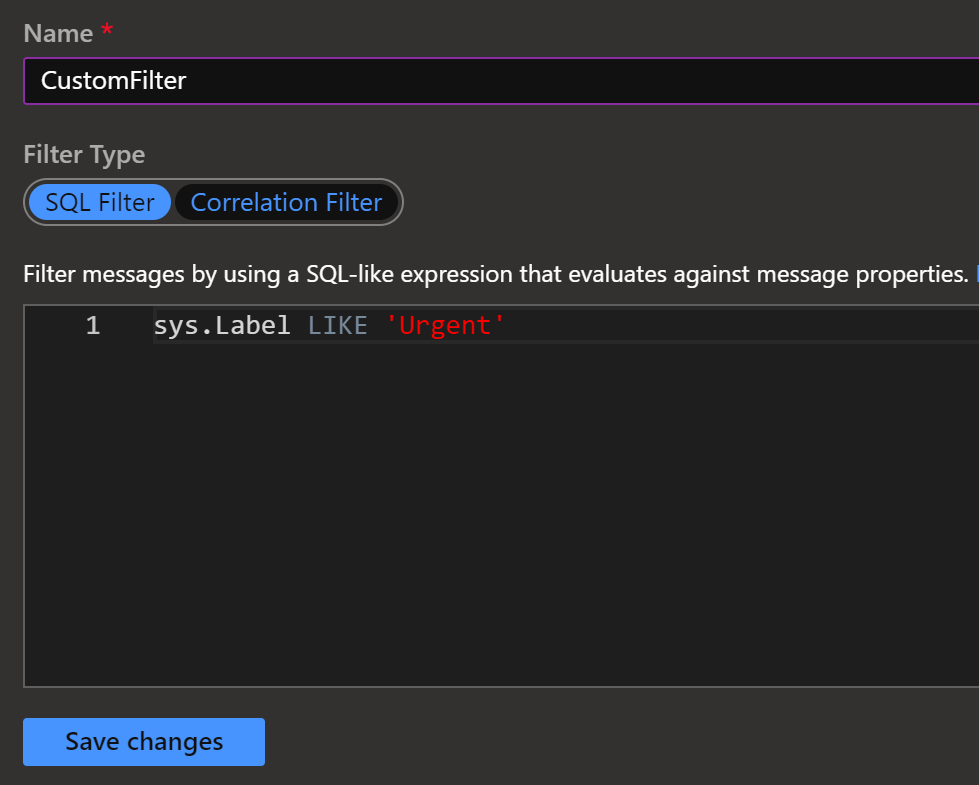Click the Filter Type label
Screen dimensions: 979x785
pyautogui.click(x=84, y=154)
